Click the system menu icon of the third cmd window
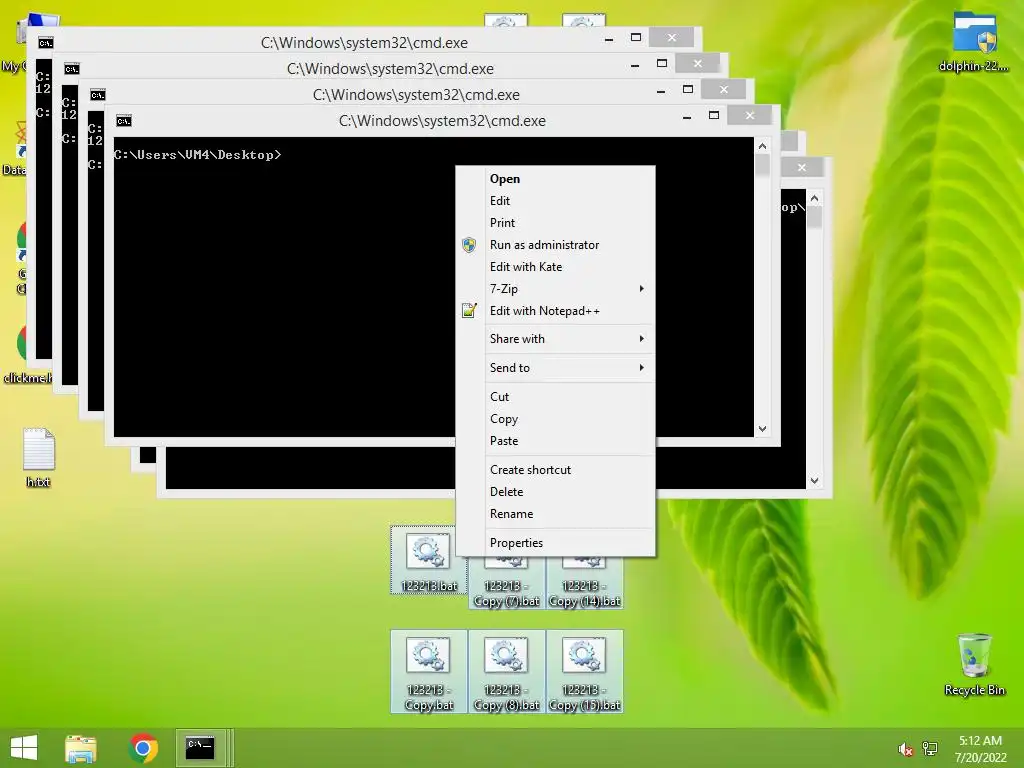Image resolution: width=1024 pixels, height=768 pixels. (x=97, y=95)
